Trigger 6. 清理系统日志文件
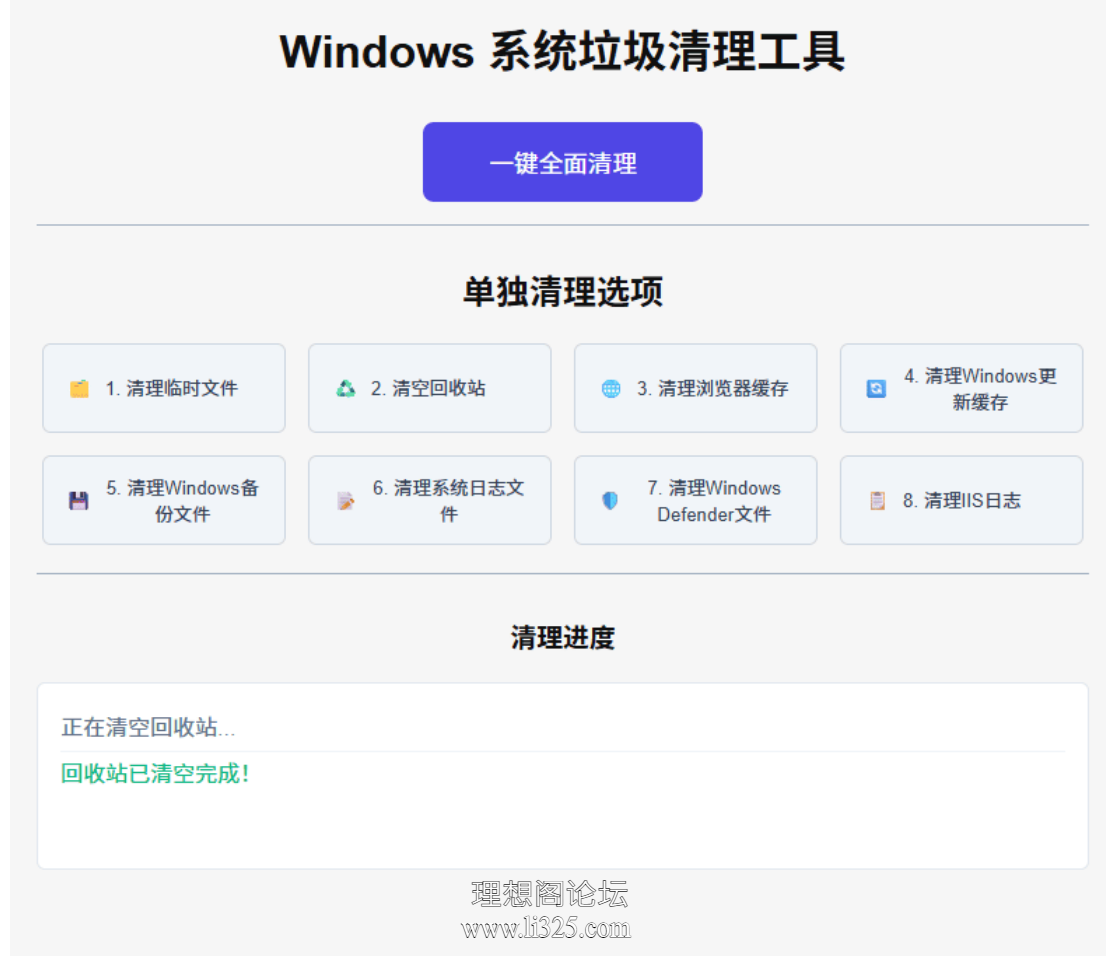The height and width of the screenshot is (956, 1106). [x=430, y=500]
